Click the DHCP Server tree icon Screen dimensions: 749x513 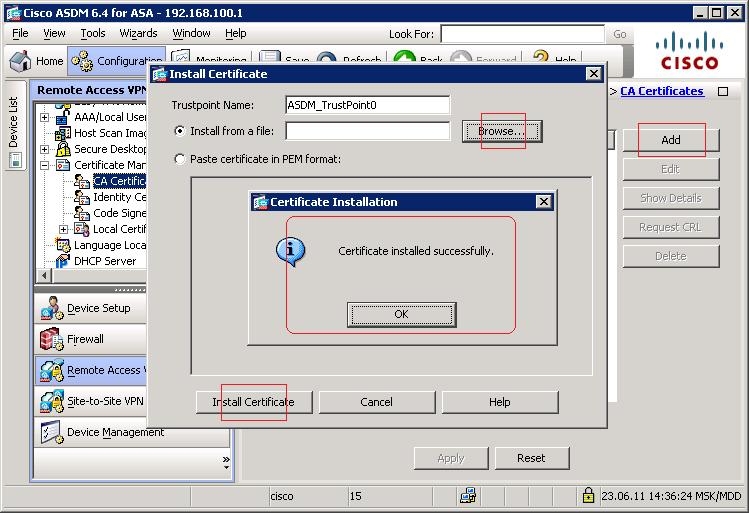point(63,261)
